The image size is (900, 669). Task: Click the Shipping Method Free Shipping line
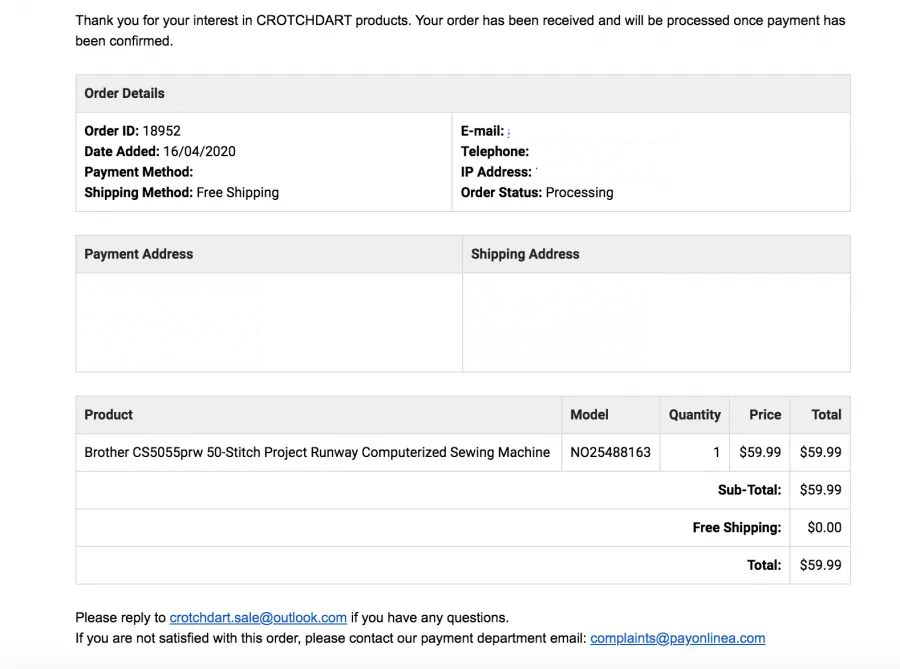(x=181, y=193)
